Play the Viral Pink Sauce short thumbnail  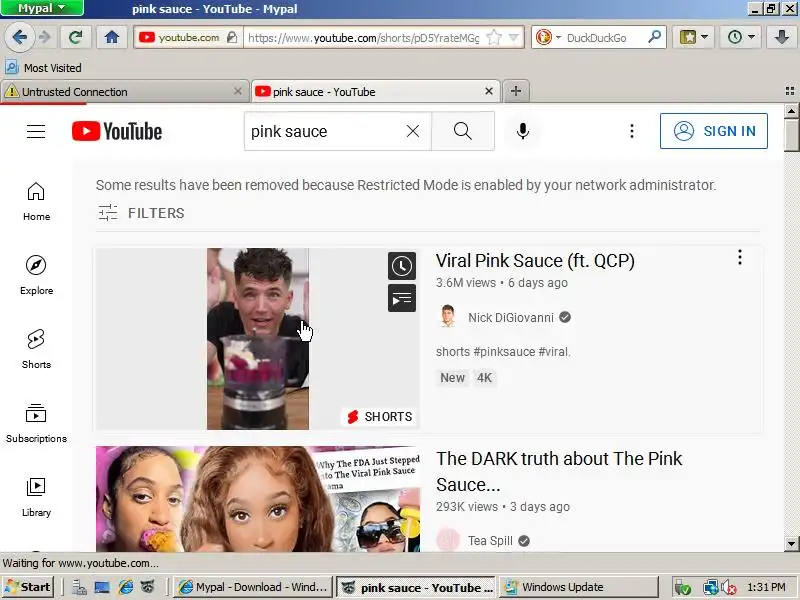pos(258,339)
